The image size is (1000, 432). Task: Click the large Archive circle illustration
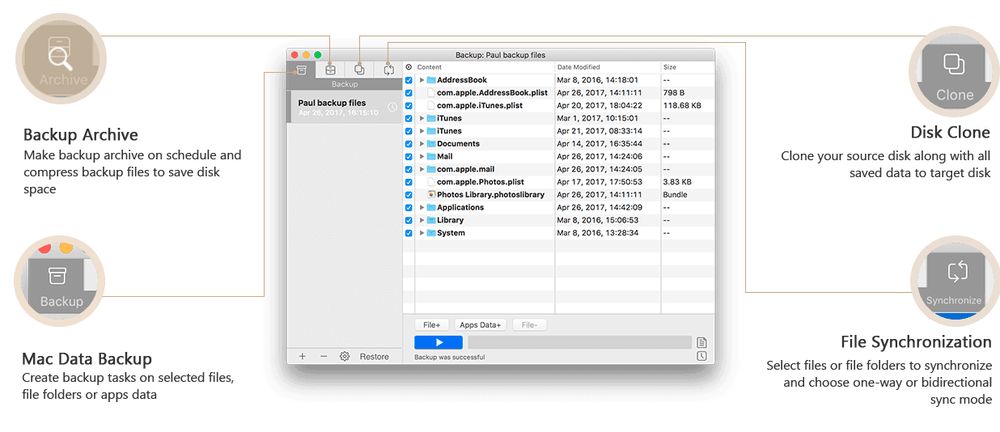pos(61,60)
